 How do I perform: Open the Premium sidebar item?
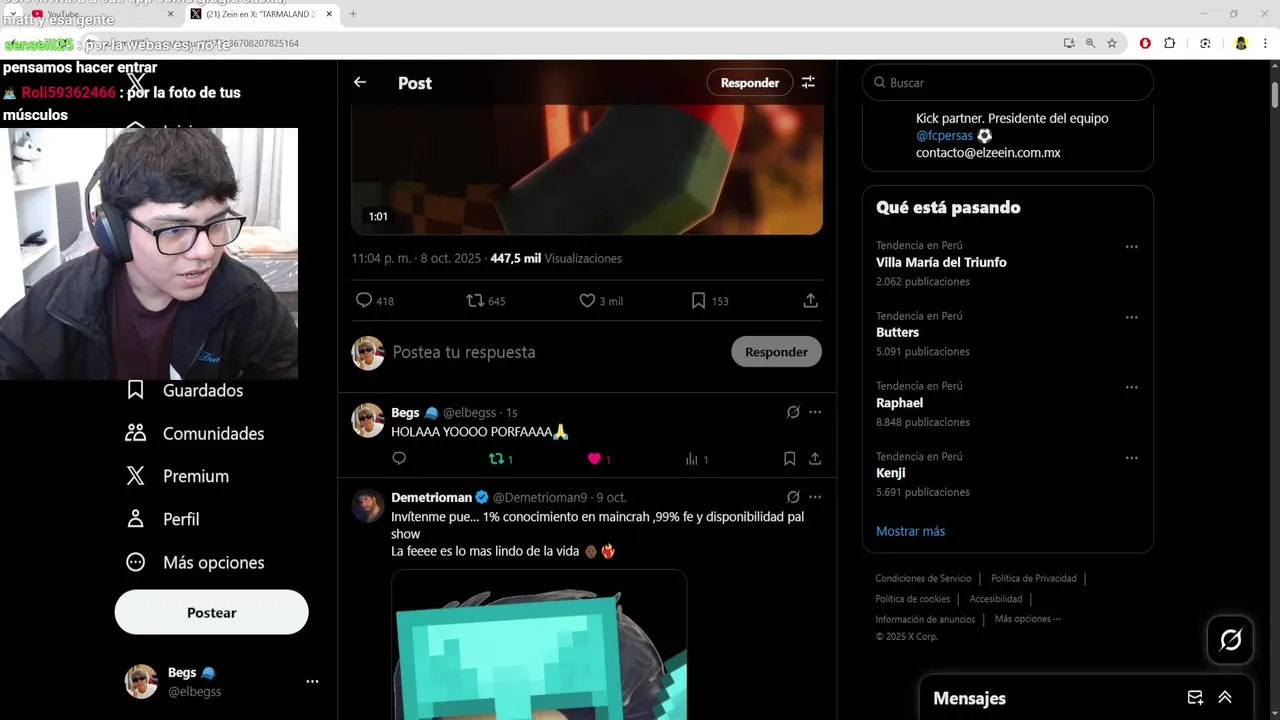coord(177,476)
